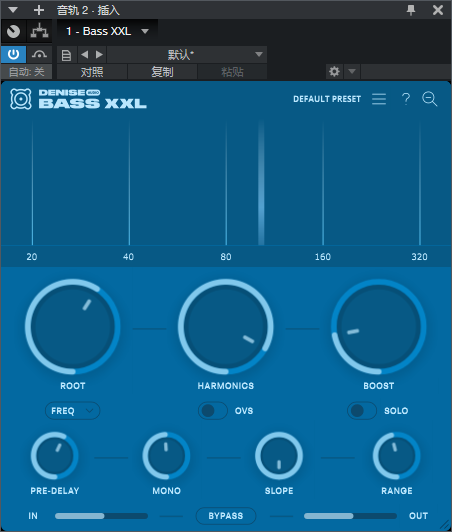
Task: Click the HARMONICS knob
Action: click(x=226, y=327)
